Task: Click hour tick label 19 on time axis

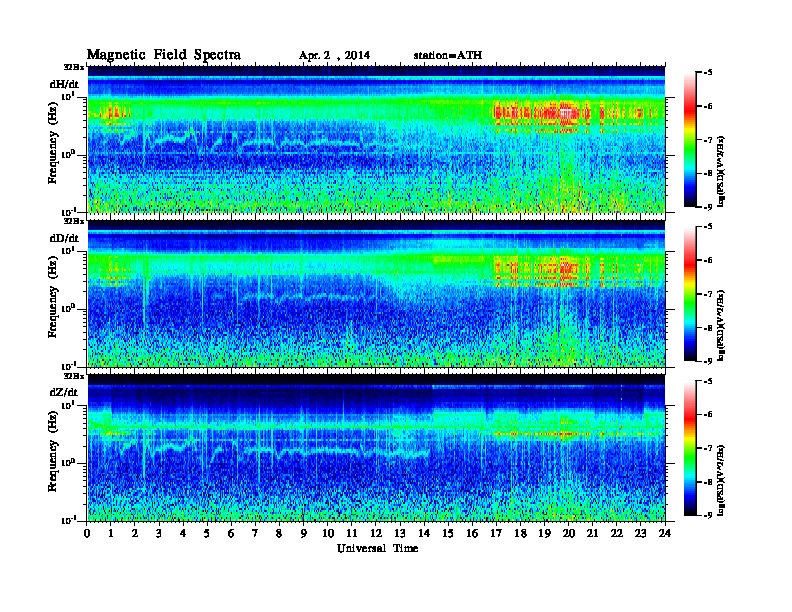Action: pos(544,533)
